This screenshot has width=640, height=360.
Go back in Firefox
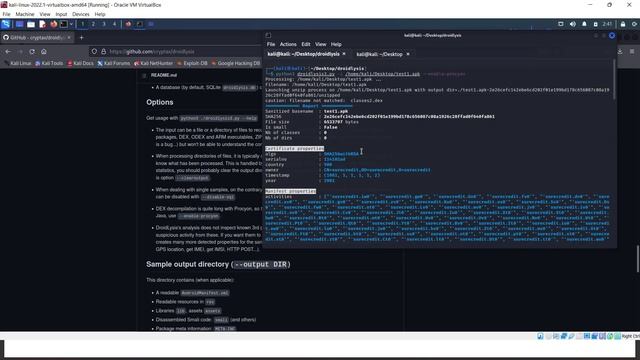point(8,51)
